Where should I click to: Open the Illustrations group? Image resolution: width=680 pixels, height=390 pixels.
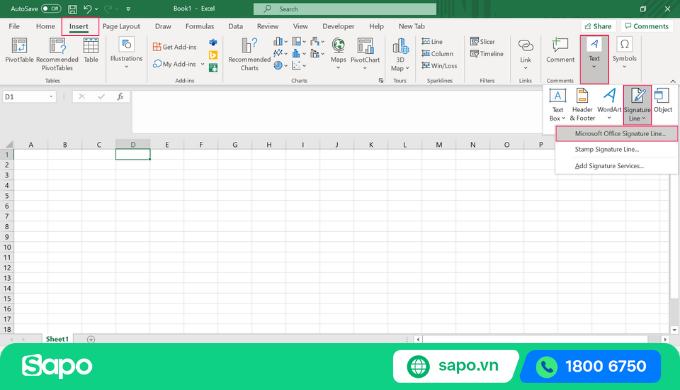(x=126, y=52)
